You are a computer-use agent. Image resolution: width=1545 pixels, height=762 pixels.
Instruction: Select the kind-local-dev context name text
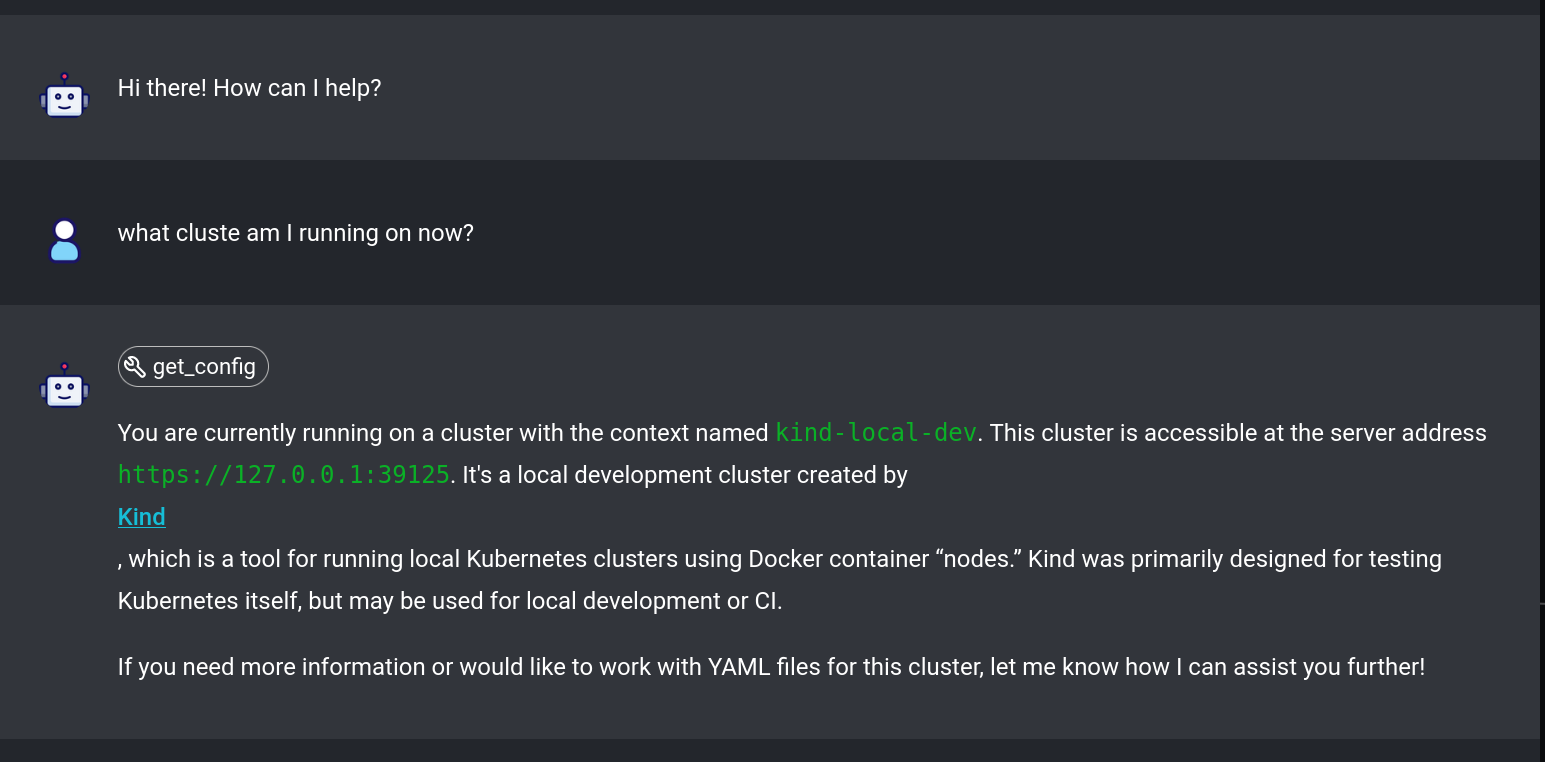[x=875, y=432]
